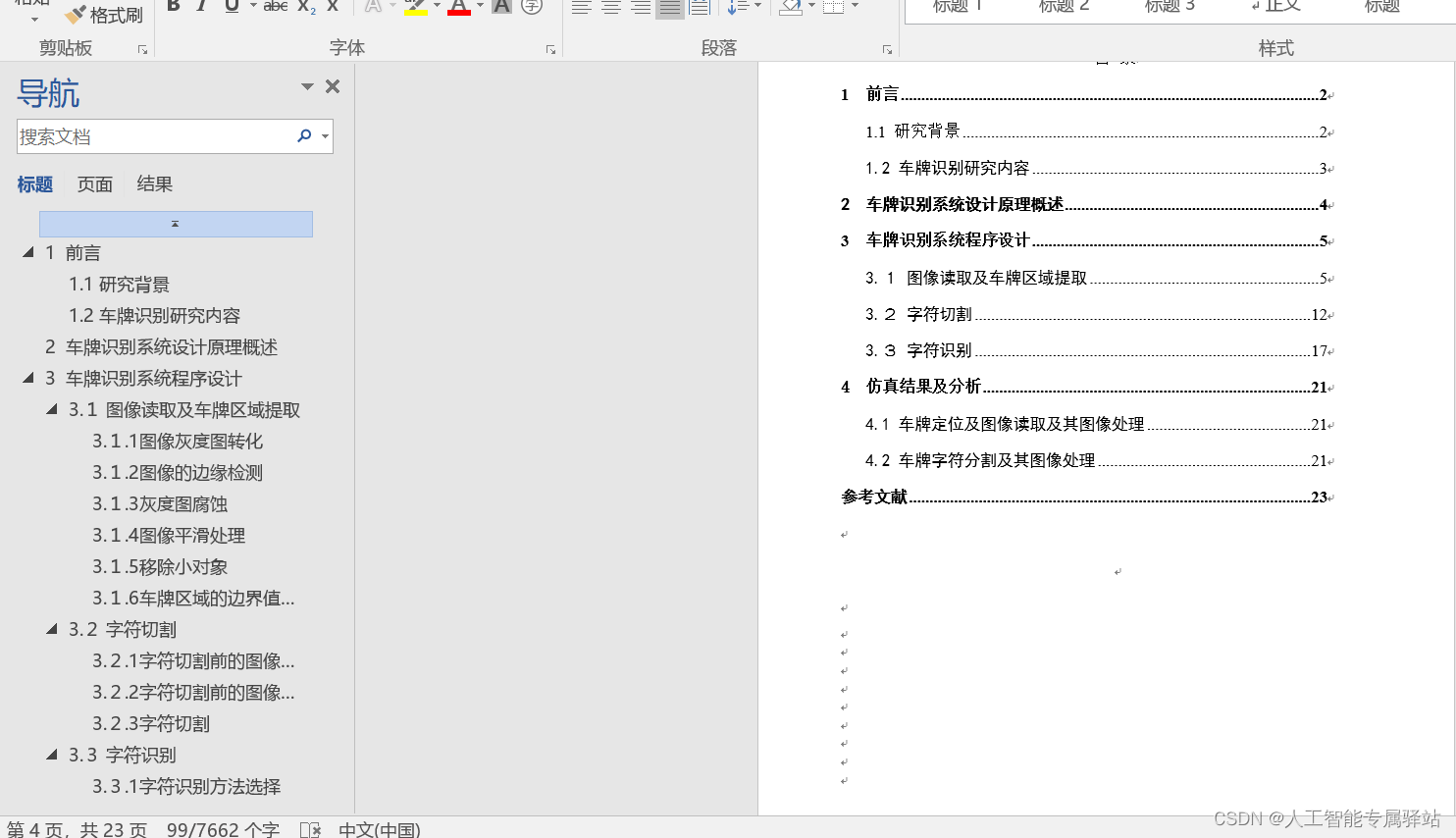Go to heading '1.2 车牌识别研究内容' in navigation

[154, 315]
